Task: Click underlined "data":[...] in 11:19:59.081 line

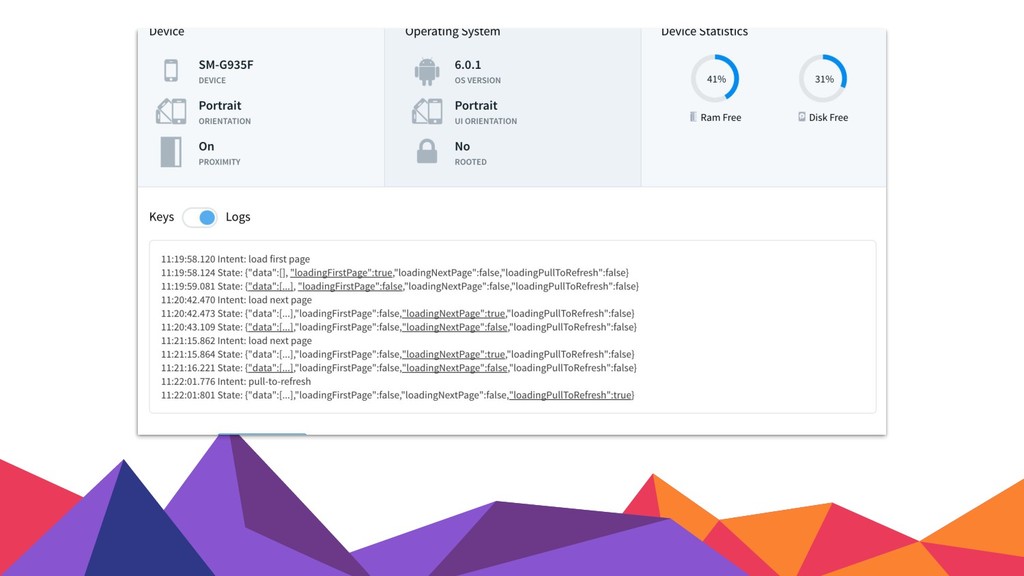Action: [270, 286]
